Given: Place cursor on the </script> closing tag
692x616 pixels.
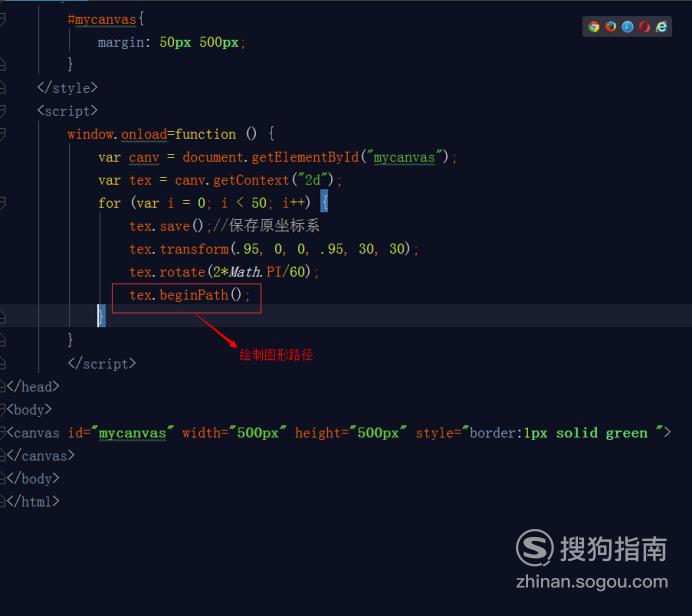Looking at the screenshot, I should click(x=102, y=364).
